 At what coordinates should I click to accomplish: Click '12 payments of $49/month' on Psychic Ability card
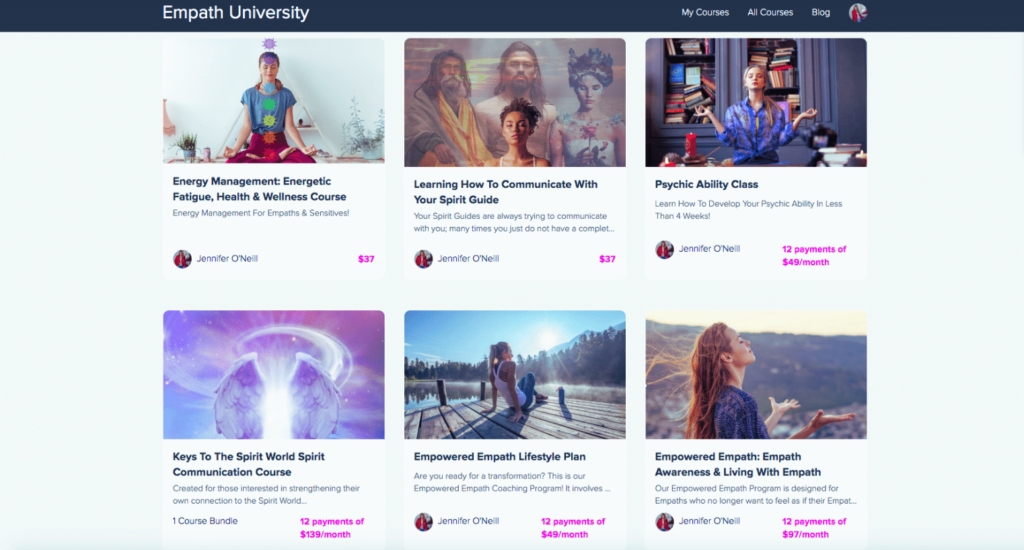pos(814,255)
